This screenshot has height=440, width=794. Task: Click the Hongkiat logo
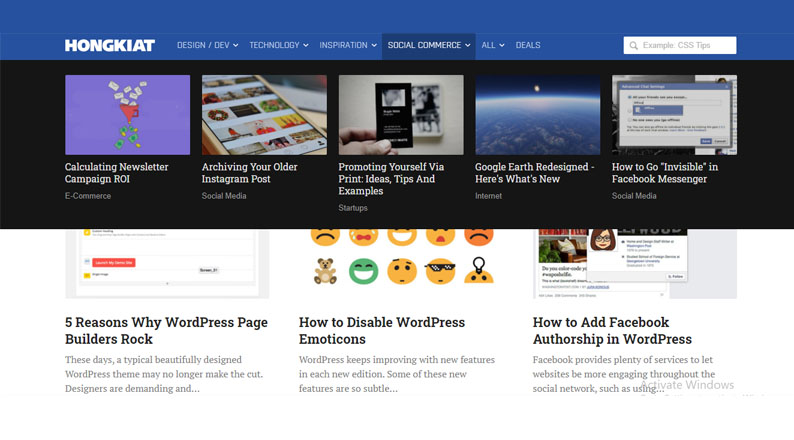coord(110,46)
